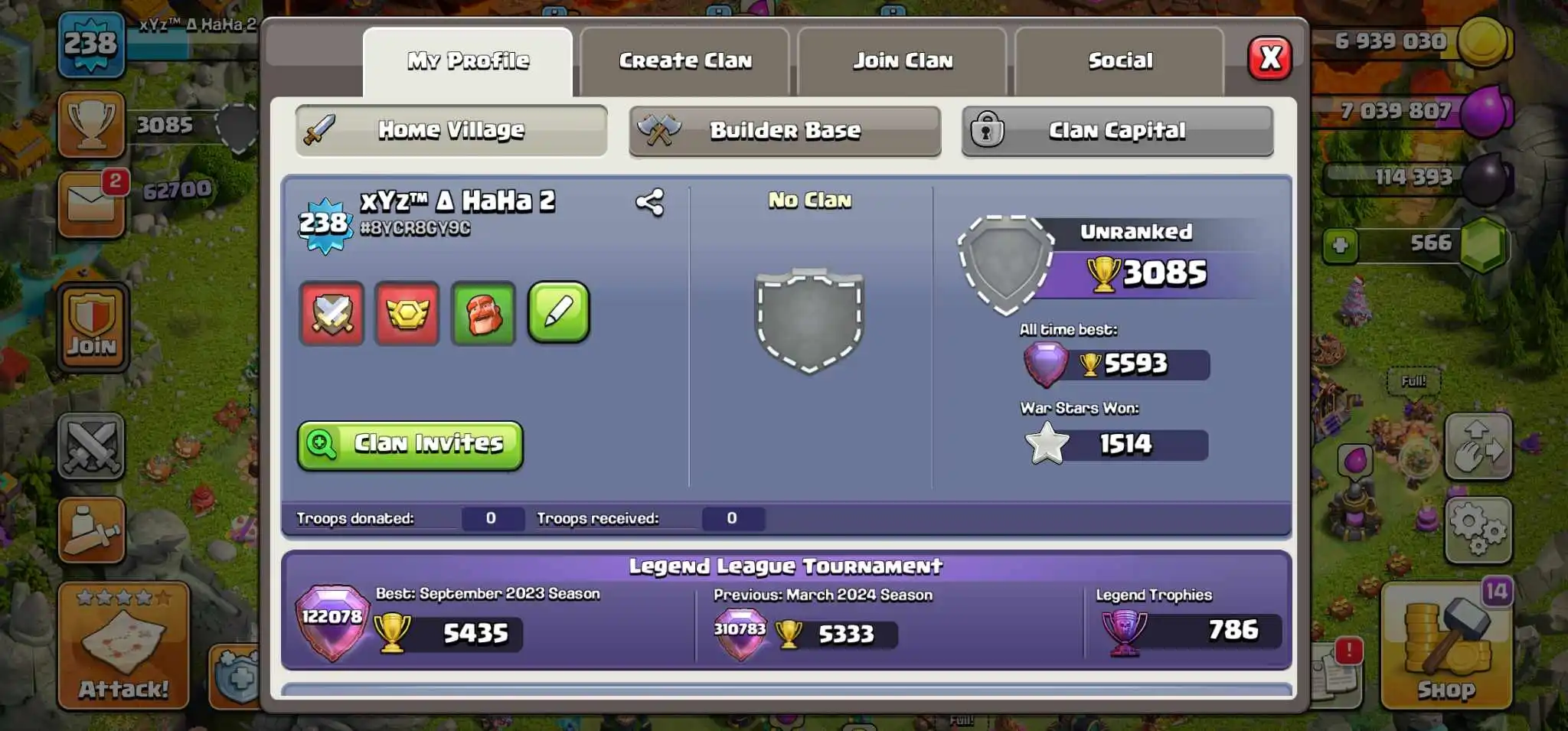Open the Shop hammer and coins button

point(1446,645)
